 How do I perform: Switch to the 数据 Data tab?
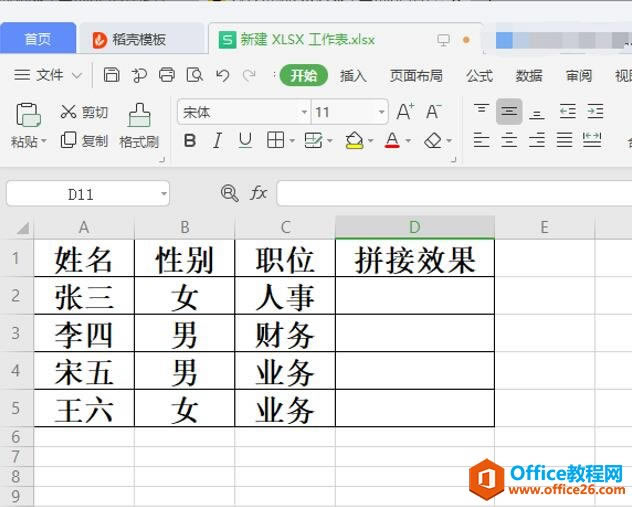pyautogui.click(x=529, y=75)
